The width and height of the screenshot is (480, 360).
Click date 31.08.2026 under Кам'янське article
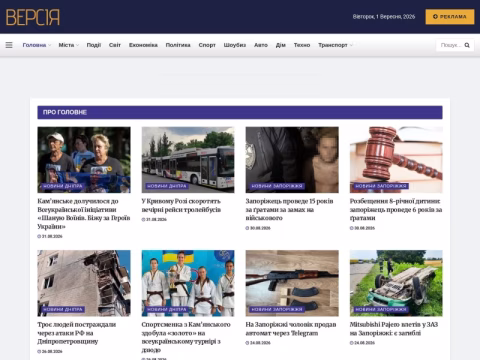pos(50,236)
